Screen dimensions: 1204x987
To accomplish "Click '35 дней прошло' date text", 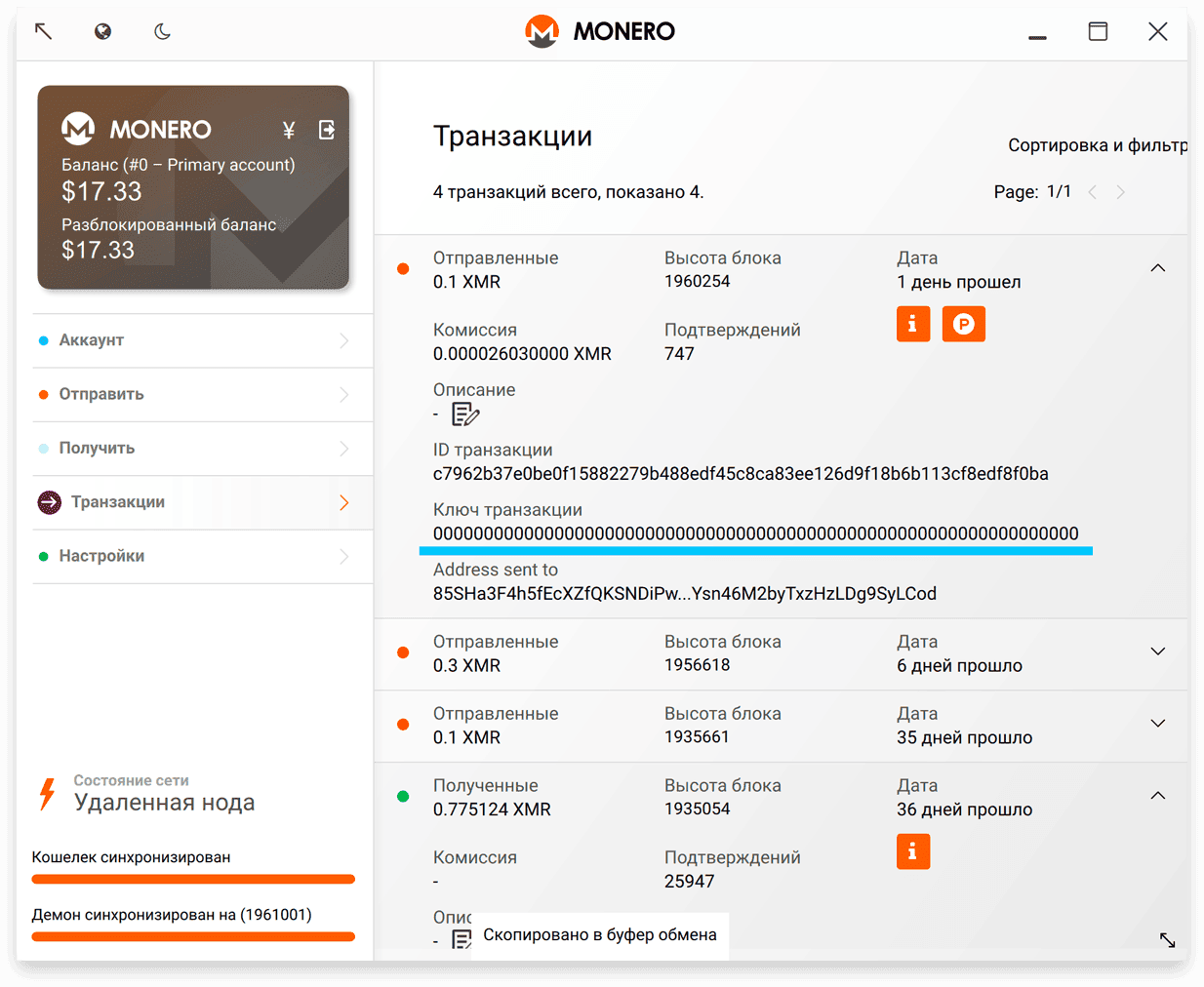I will coord(964,738).
